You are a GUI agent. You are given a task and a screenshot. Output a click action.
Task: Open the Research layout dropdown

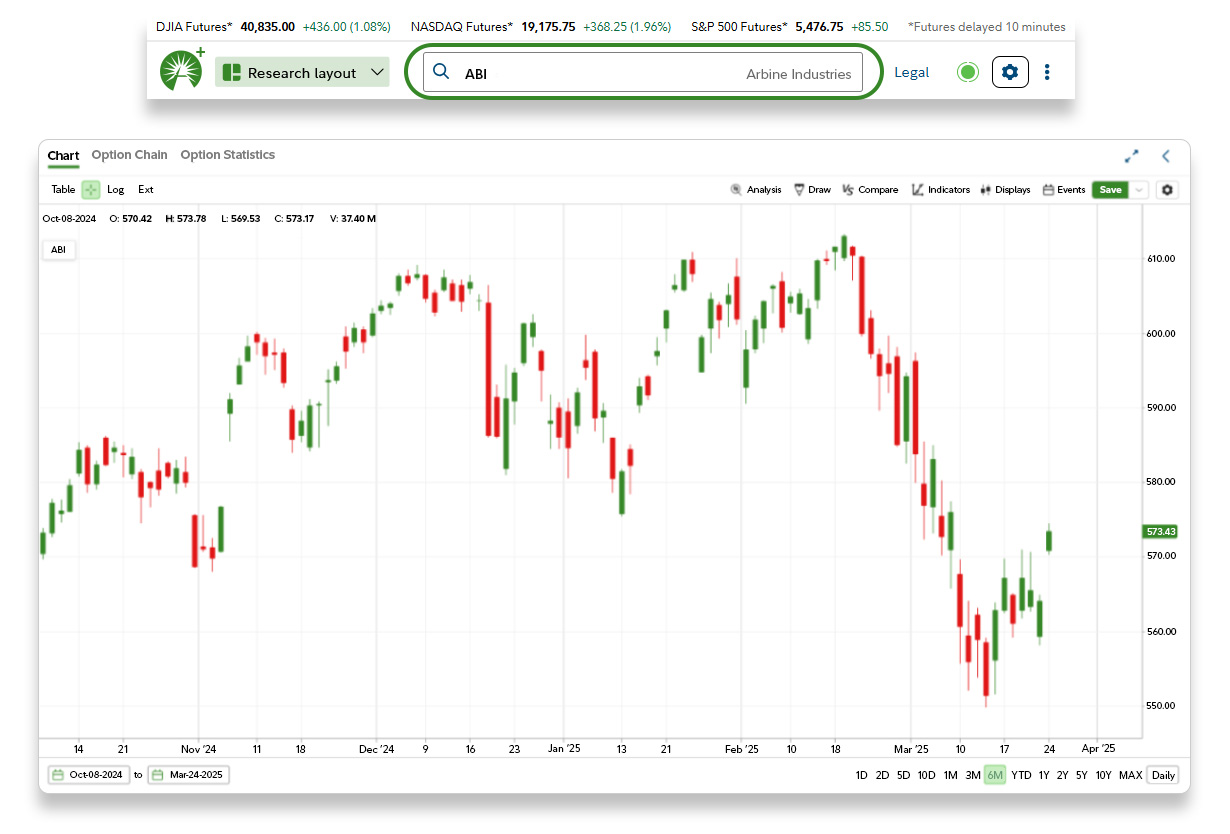click(x=302, y=72)
